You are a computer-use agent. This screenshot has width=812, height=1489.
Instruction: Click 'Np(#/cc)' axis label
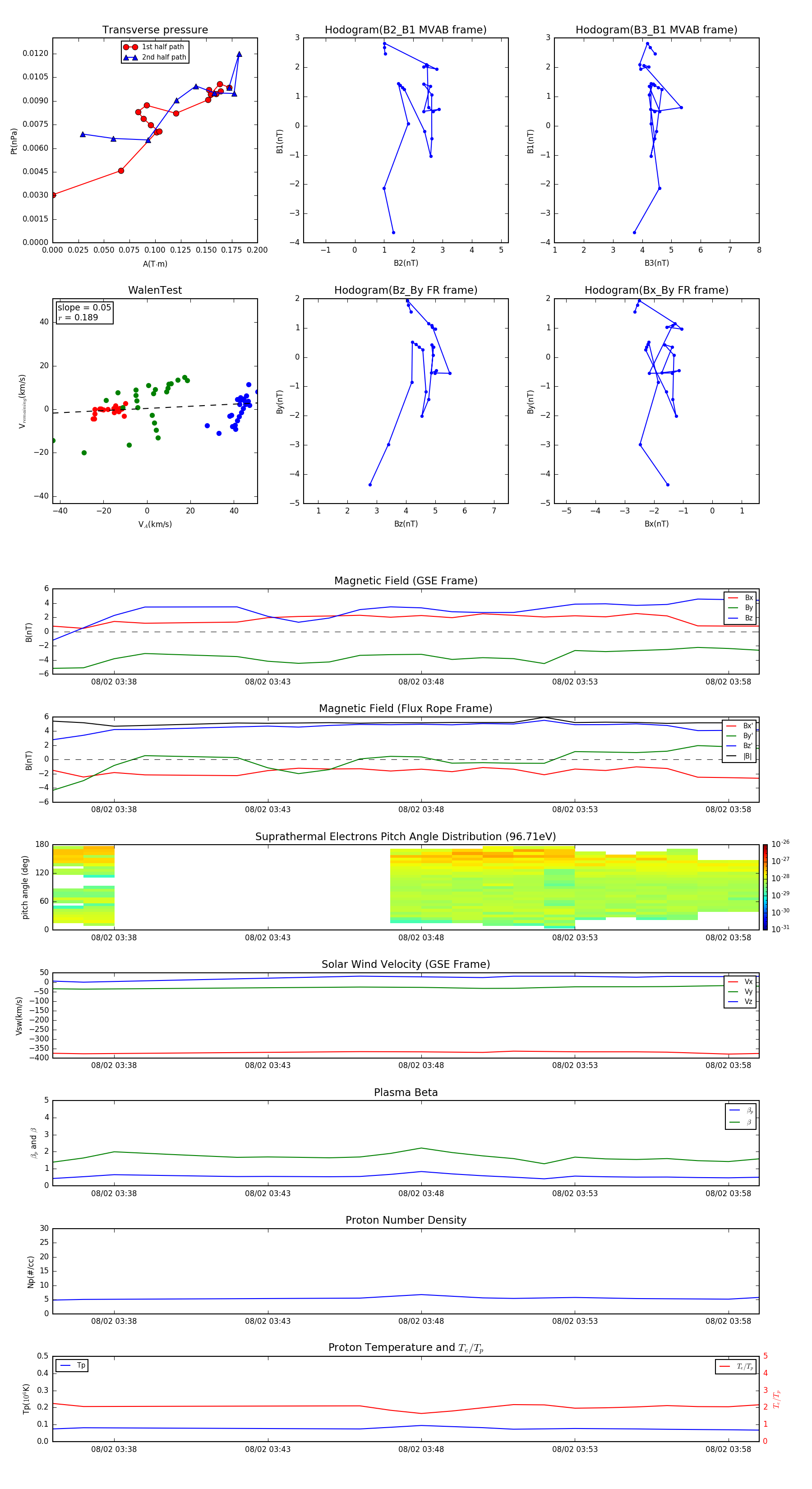pos(30,1272)
